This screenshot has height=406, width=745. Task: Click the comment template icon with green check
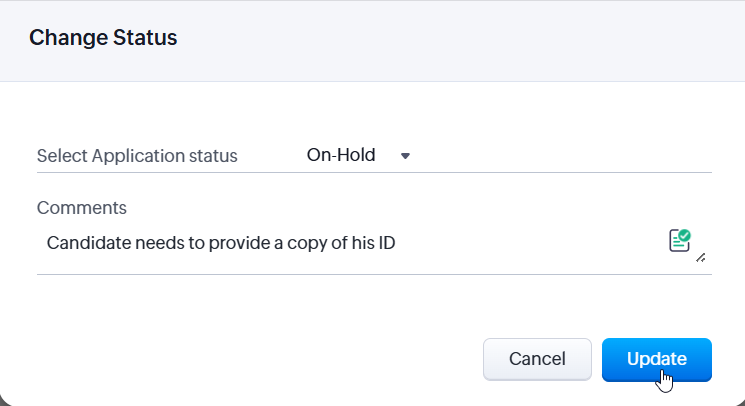680,240
